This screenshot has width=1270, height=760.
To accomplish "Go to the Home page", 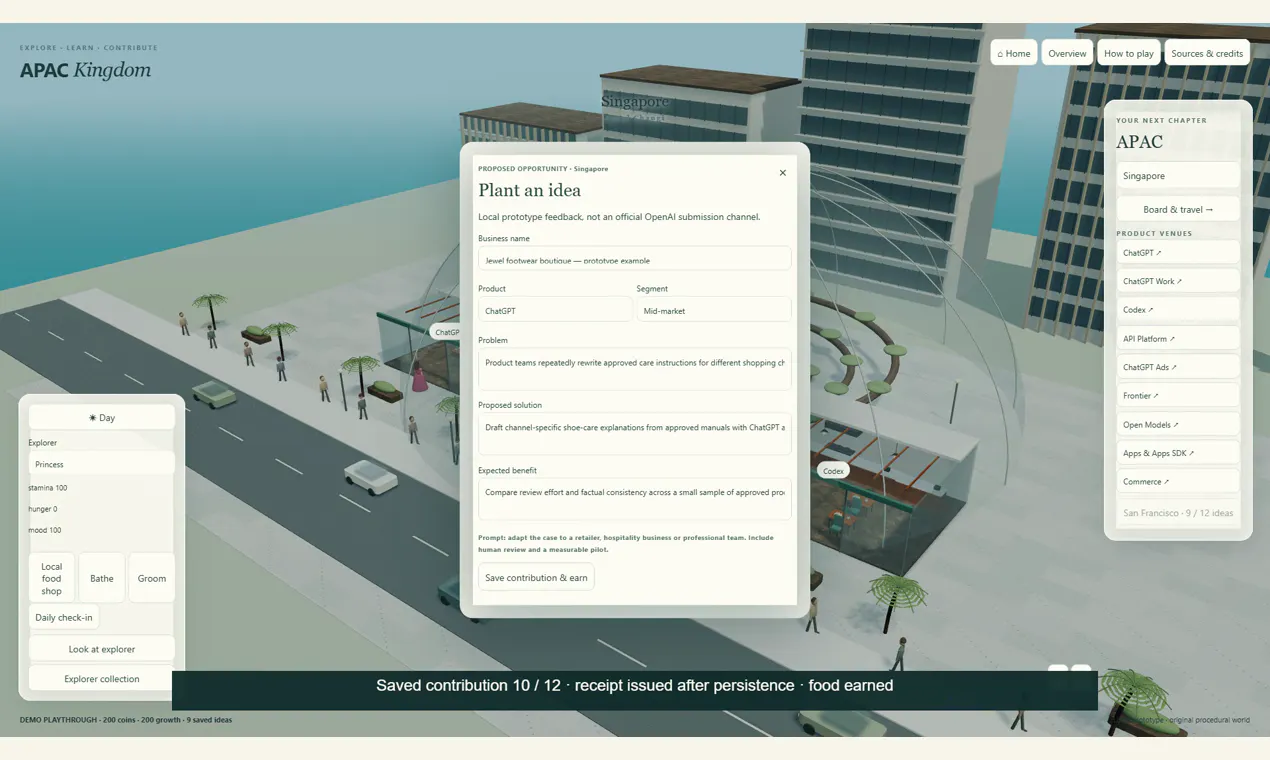I will (1014, 53).
